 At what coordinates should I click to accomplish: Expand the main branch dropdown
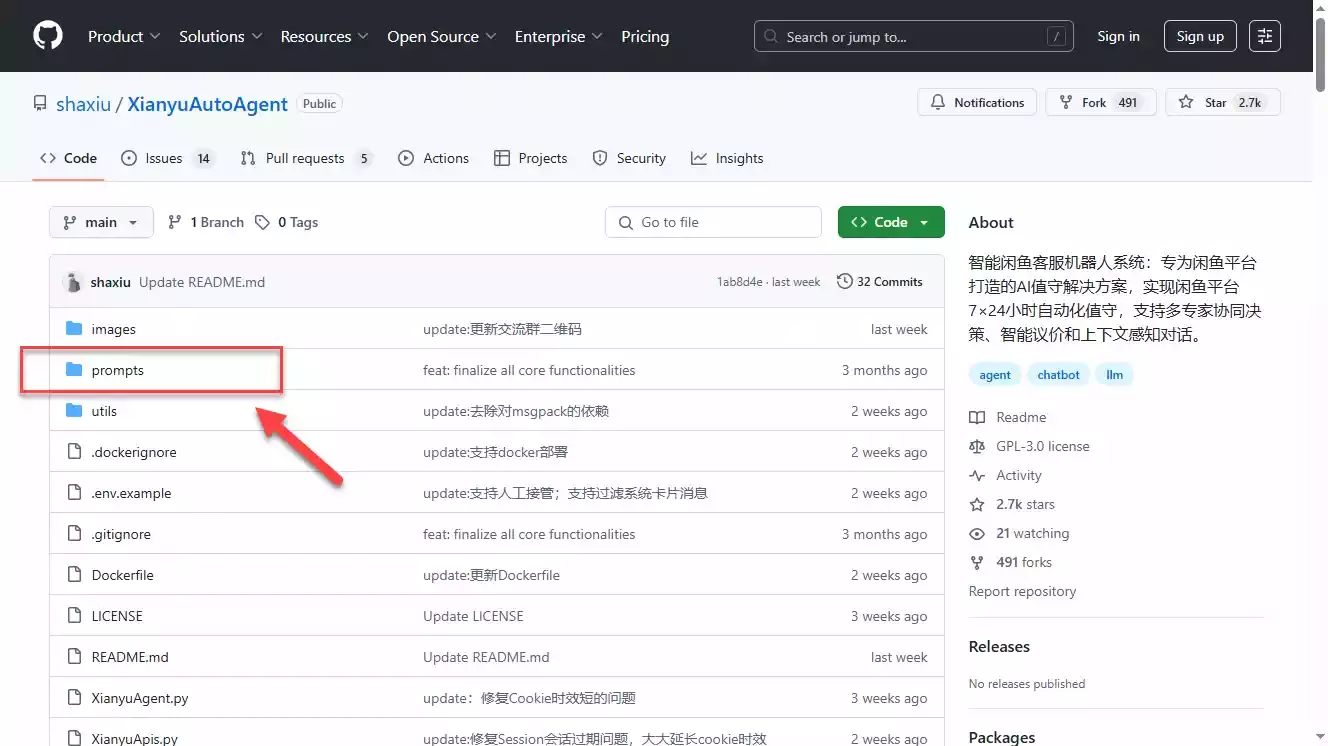(x=101, y=222)
